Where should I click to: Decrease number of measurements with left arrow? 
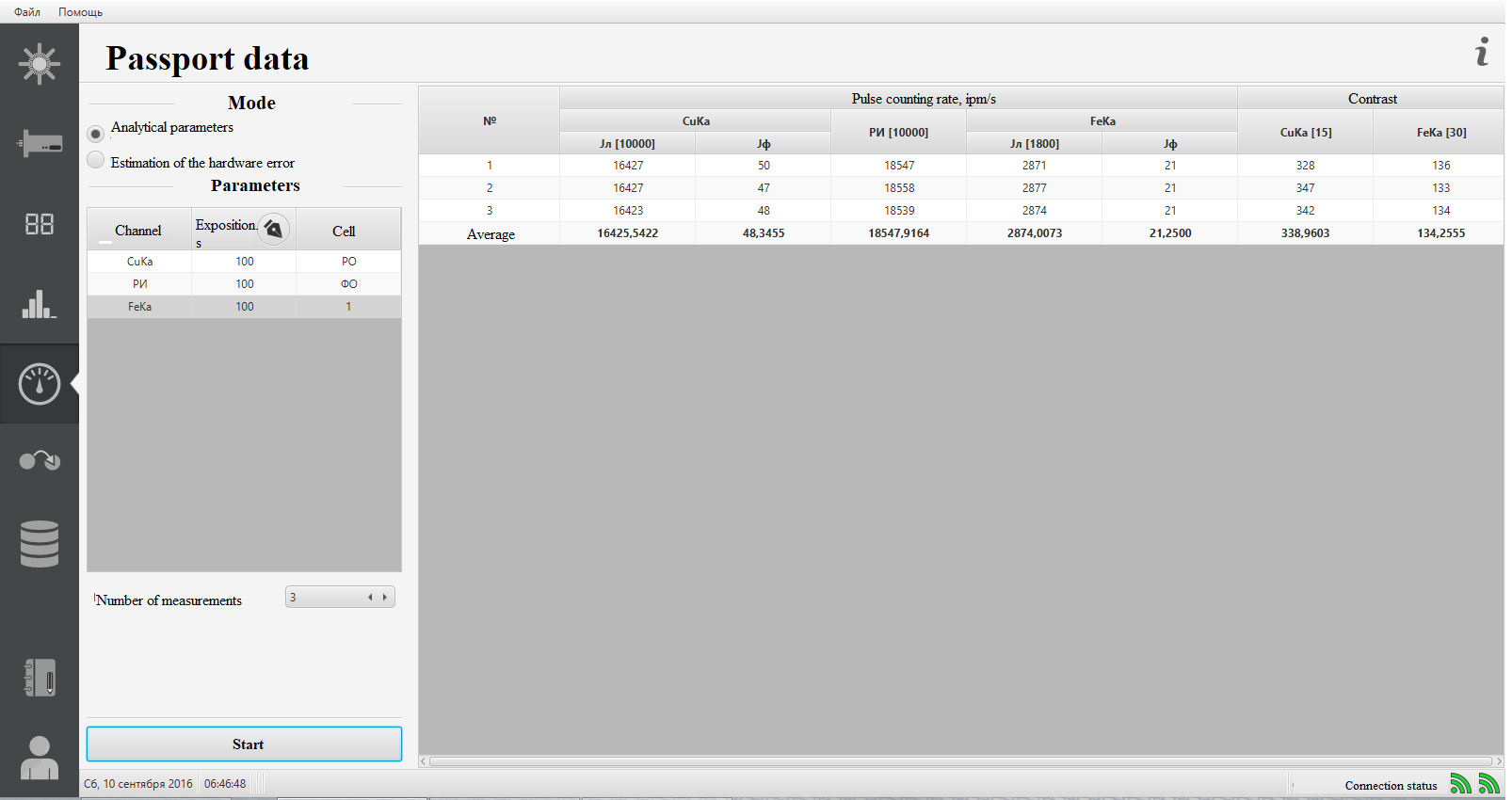[370, 598]
